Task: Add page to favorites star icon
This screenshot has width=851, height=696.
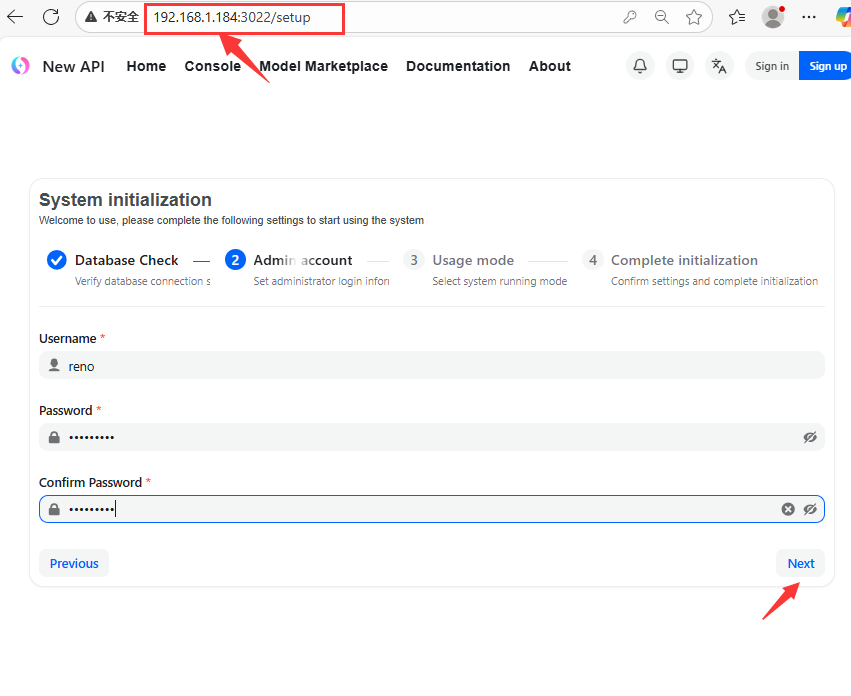Action: tap(694, 17)
